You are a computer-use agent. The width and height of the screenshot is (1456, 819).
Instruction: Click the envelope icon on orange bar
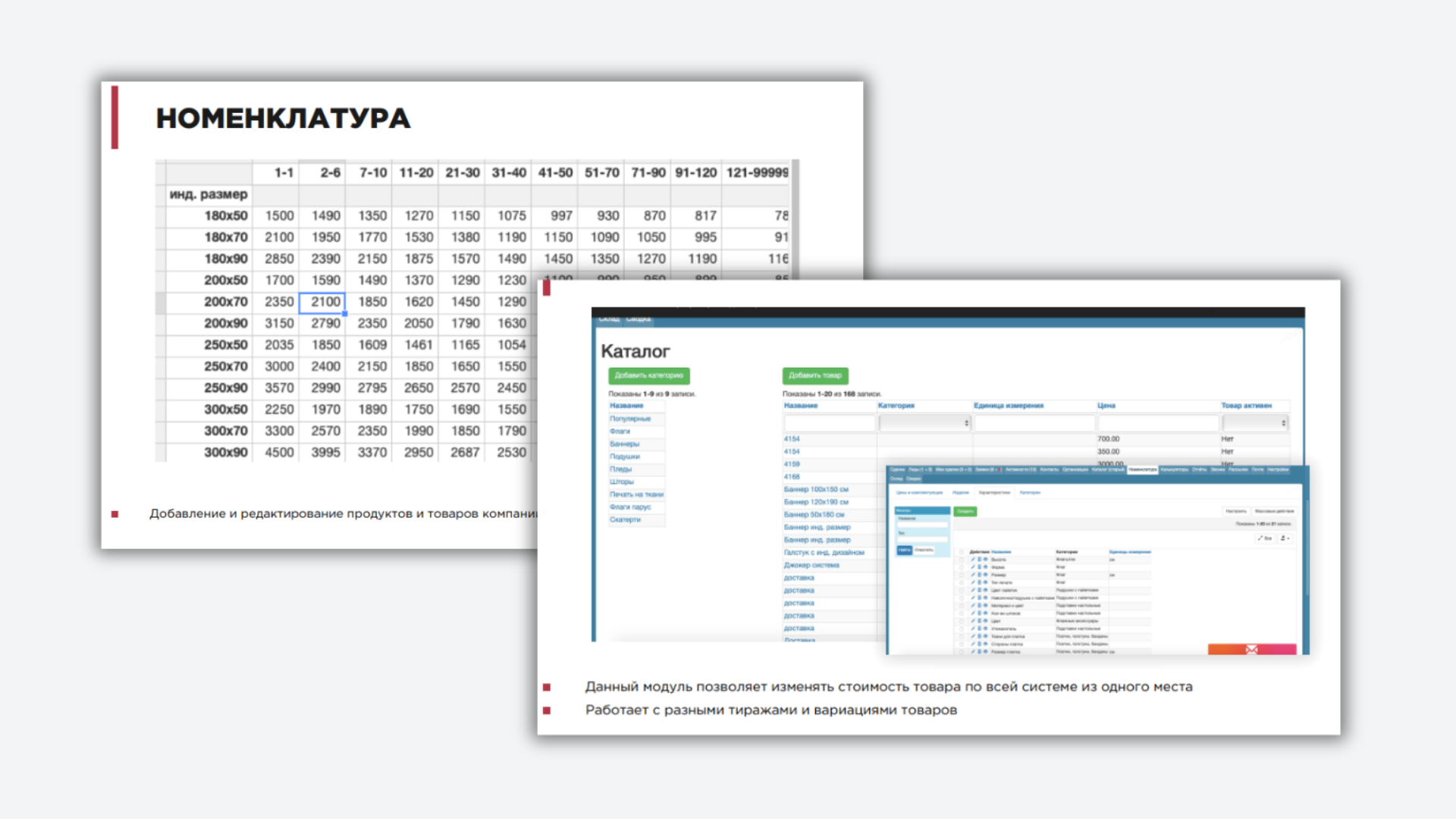pos(1251,650)
